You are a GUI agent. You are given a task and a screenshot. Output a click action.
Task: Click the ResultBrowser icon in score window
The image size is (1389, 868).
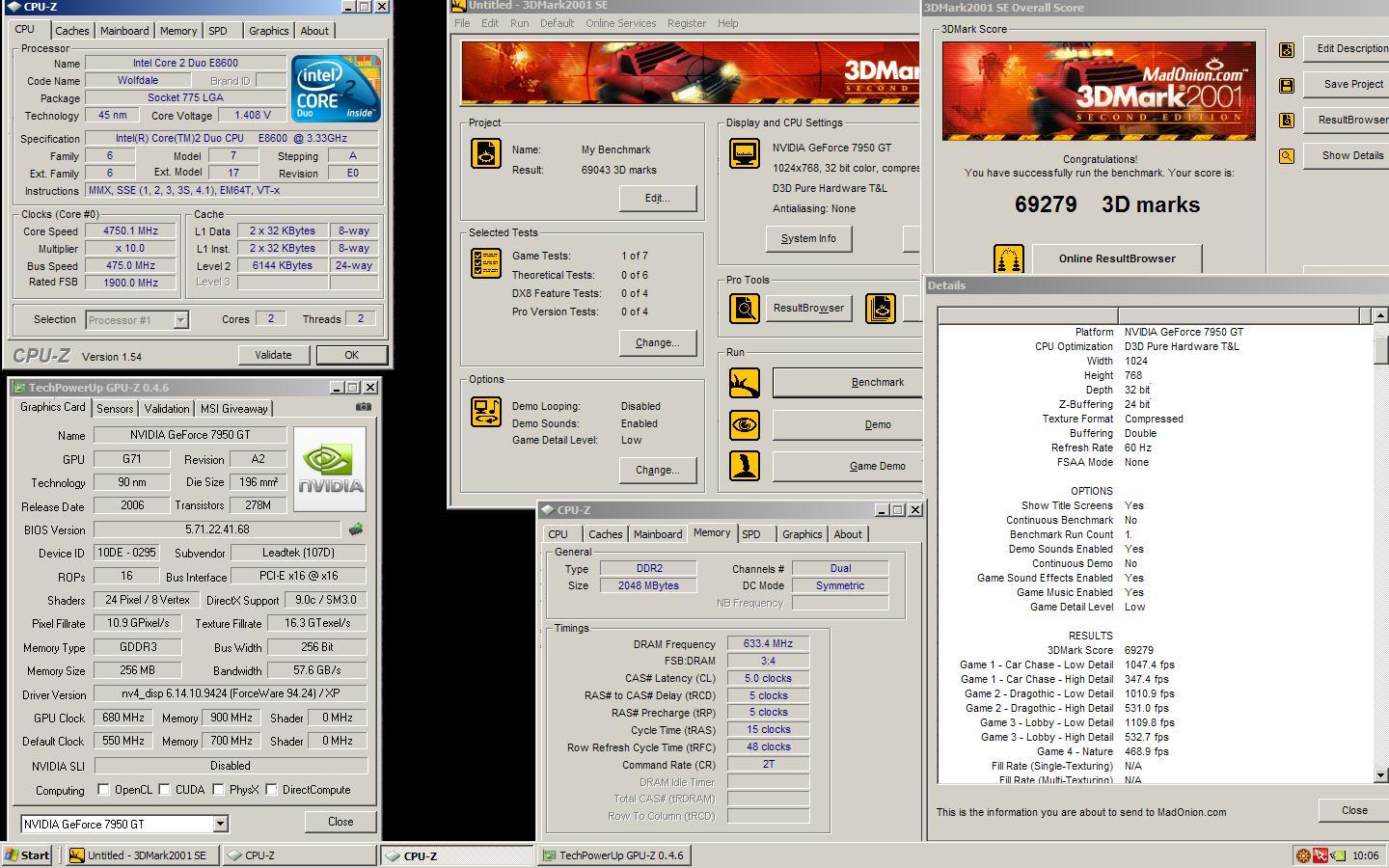[x=1287, y=120]
